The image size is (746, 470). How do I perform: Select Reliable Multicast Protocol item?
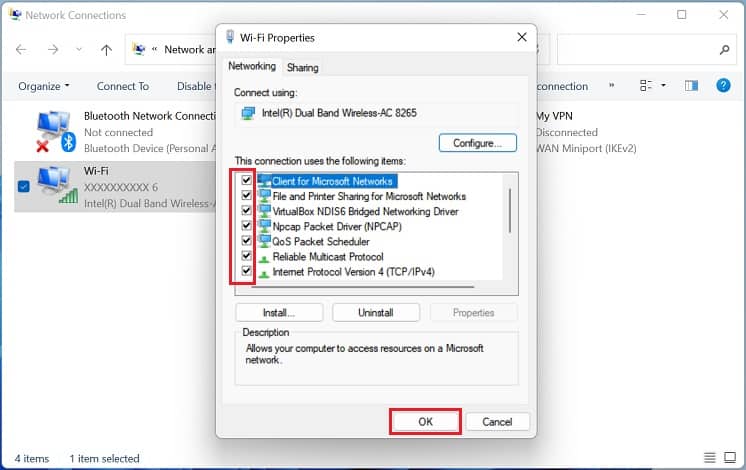click(328, 257)
